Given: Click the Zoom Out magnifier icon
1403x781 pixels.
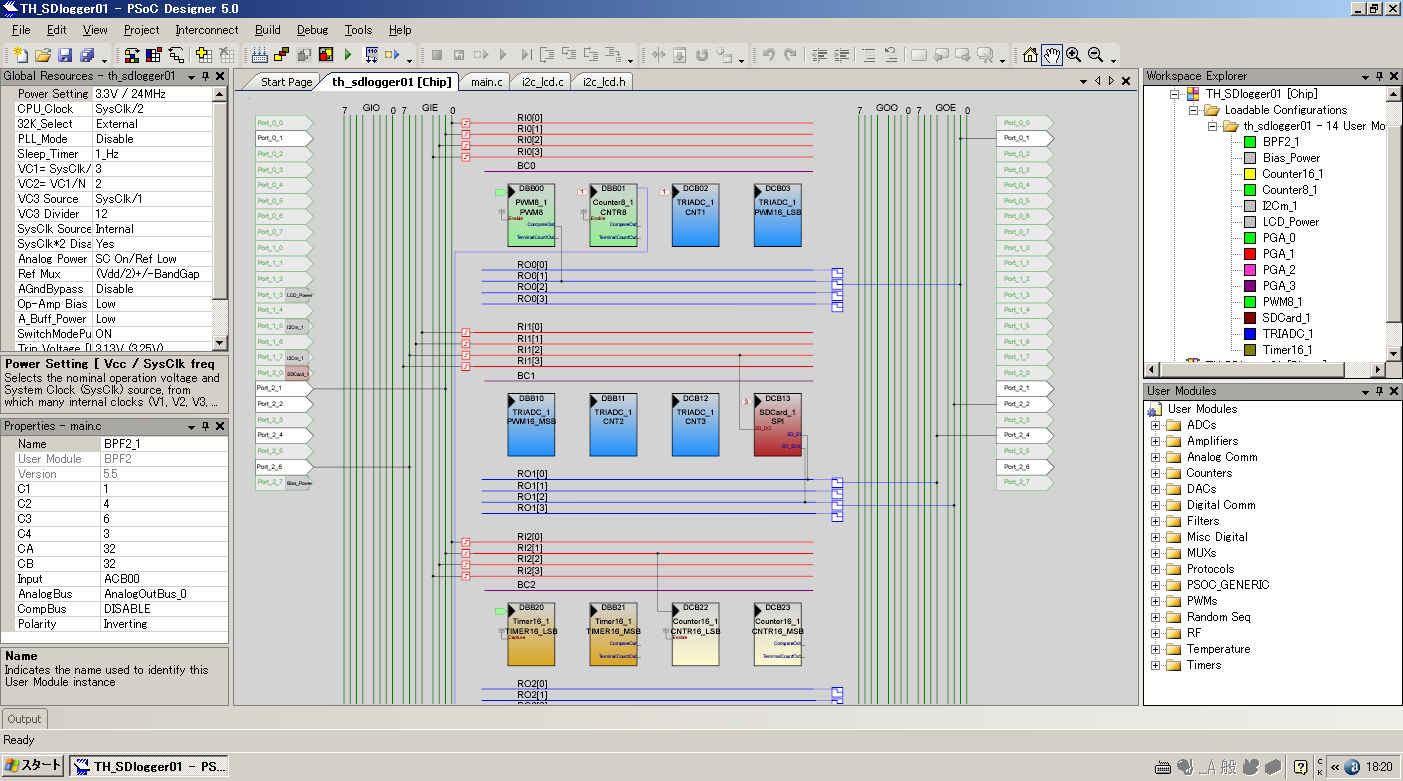Looking at the screenshot, I should point(1096,55).
